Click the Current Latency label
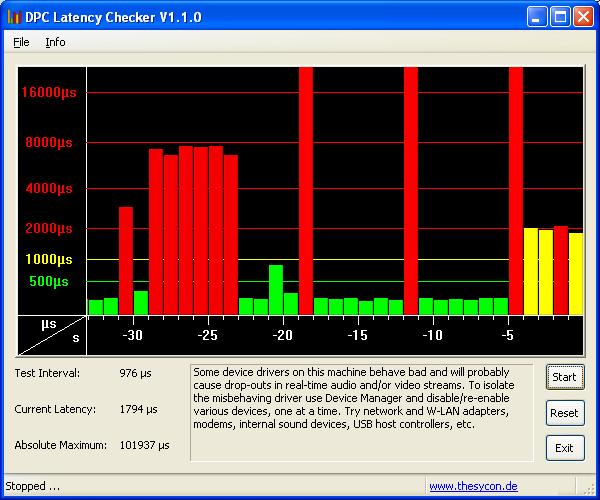The width and height of the screenshot is (600, 500). 55,409
